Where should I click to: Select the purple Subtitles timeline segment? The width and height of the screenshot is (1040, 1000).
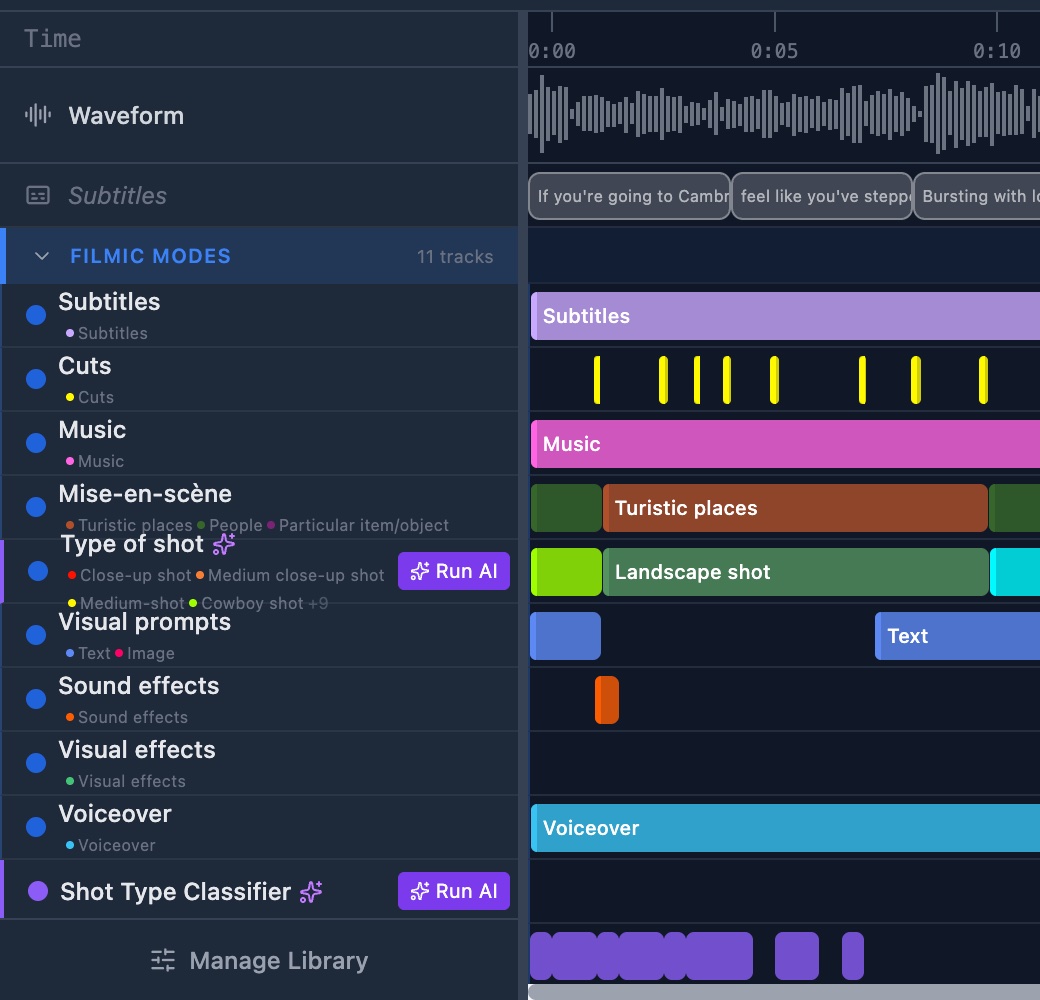click(x=785, y=316)
